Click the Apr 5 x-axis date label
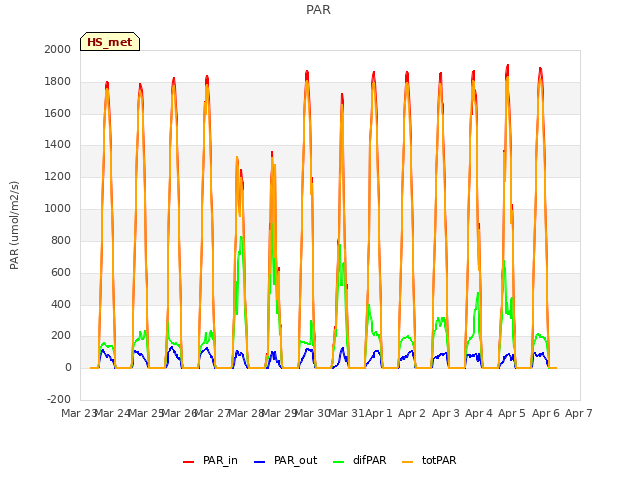Screen dimensions: 640x480 [x=512, y=413]
